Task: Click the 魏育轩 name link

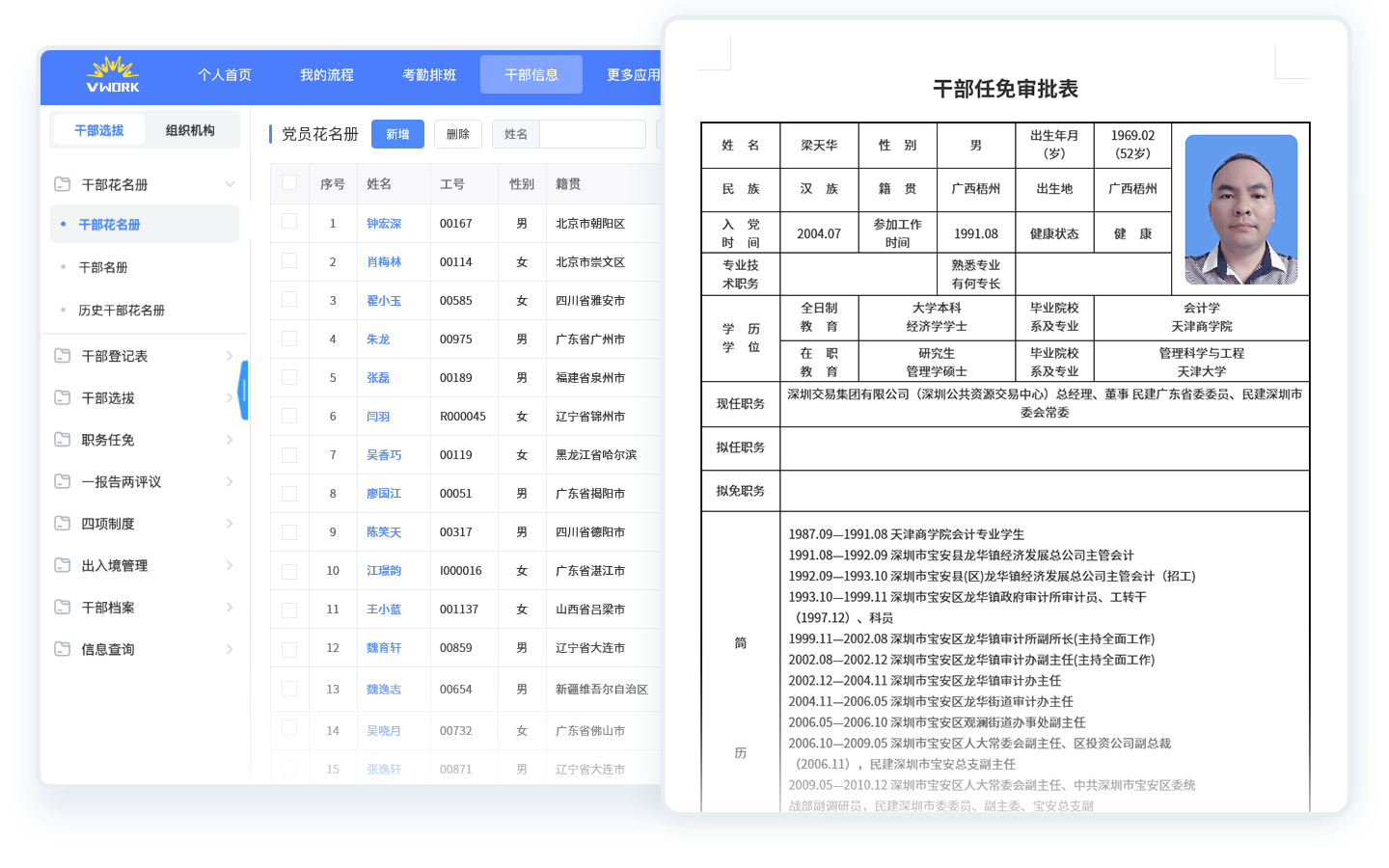Action: tap(384, 647)
